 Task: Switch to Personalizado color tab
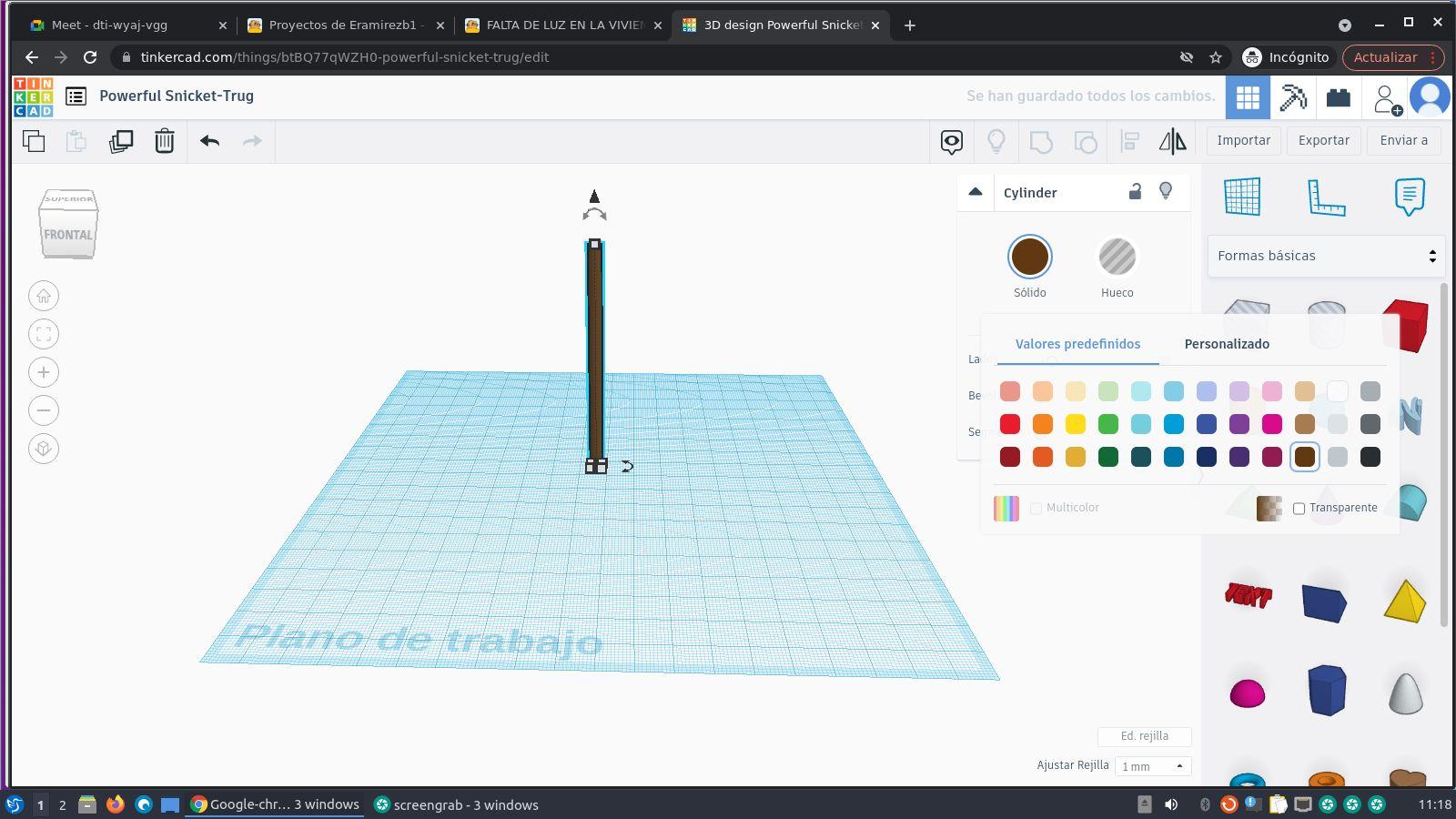(x=1227, y=344)
